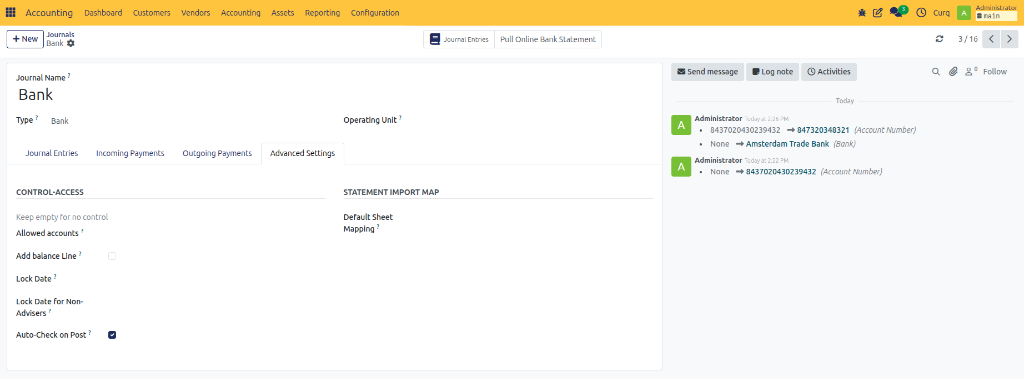Screen dimensions: 1024x379
Task: Click the green Administrator avatar in top bar
Action: (963, 12)
